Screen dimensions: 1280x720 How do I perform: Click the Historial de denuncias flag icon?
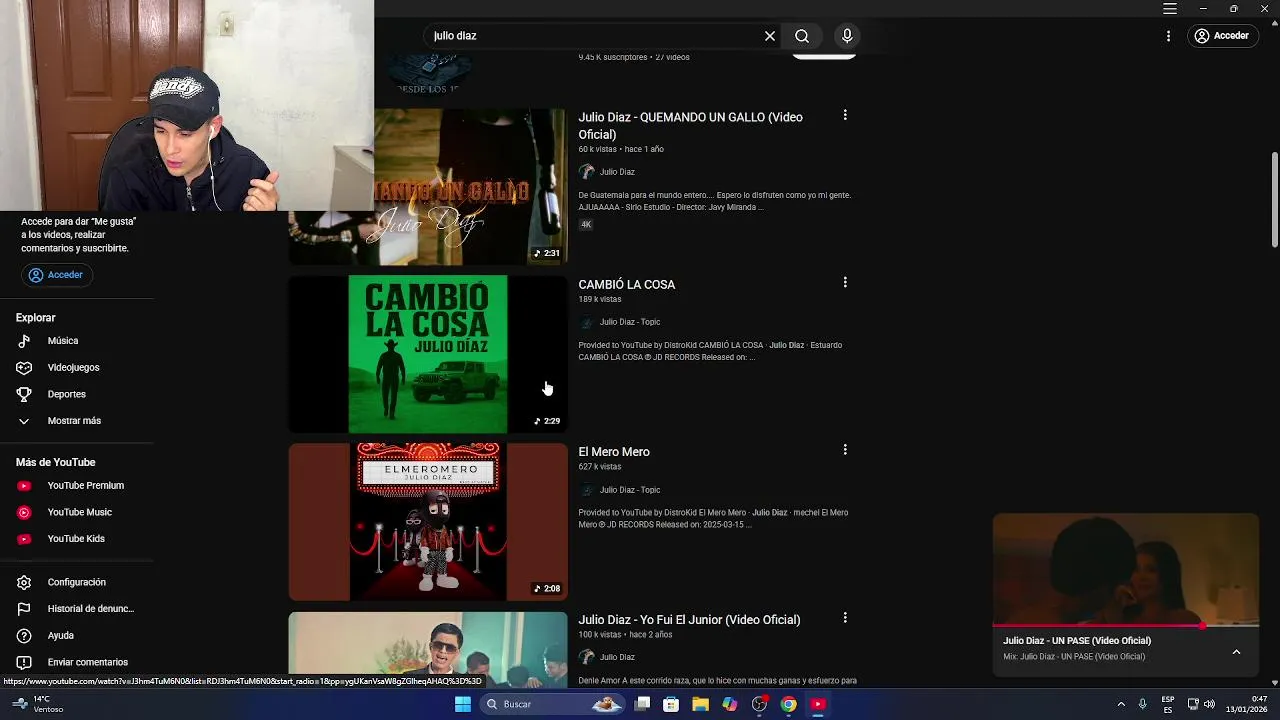pos(24,609)
